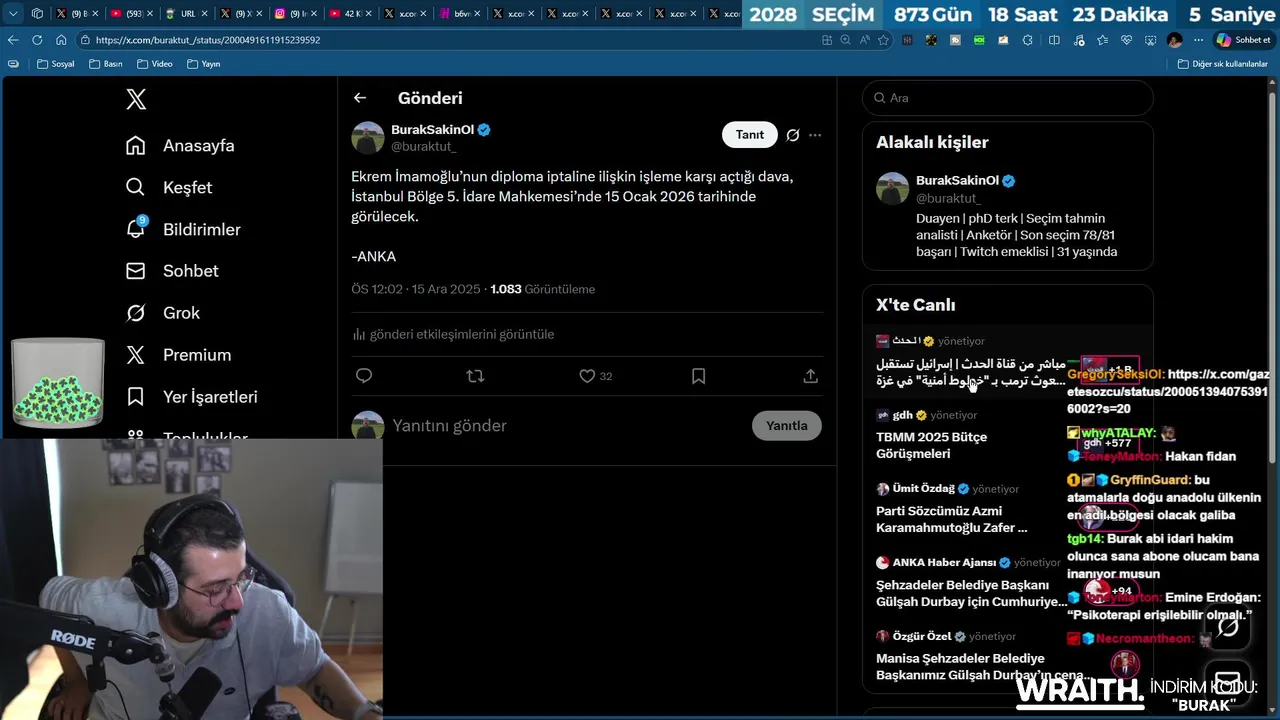Click the repost icon under the post
This screenshot has width=1280, height=720.
point(475,376)
